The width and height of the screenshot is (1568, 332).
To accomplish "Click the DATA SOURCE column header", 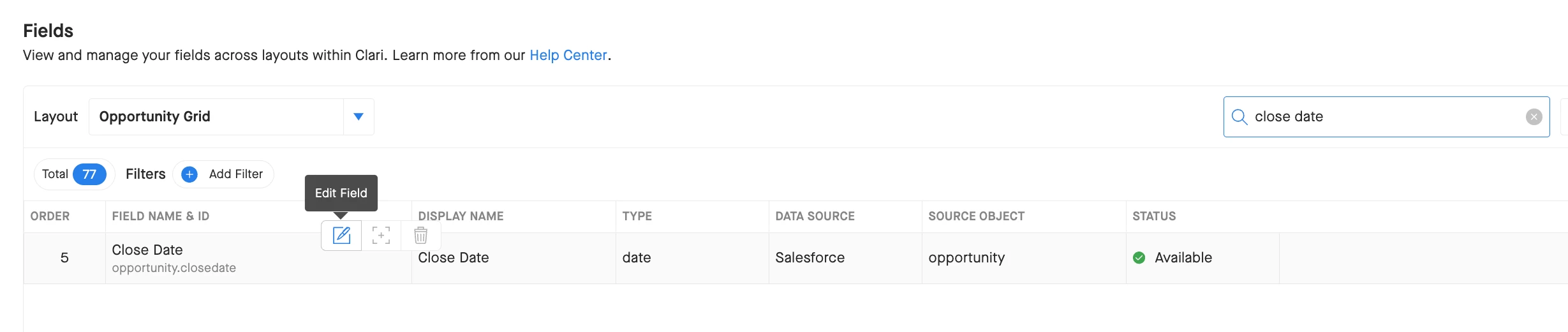I will pyautogui.click(x=815, y=216).
